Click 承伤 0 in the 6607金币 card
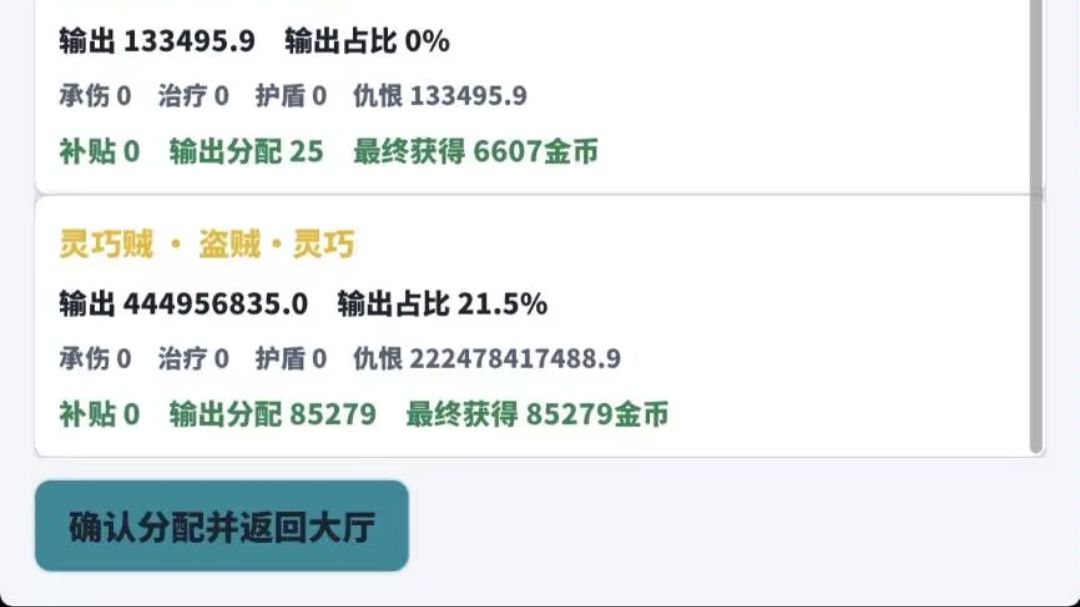Image resolution: width=1080 pixels, height=607 pixels. tap(95, 96)
